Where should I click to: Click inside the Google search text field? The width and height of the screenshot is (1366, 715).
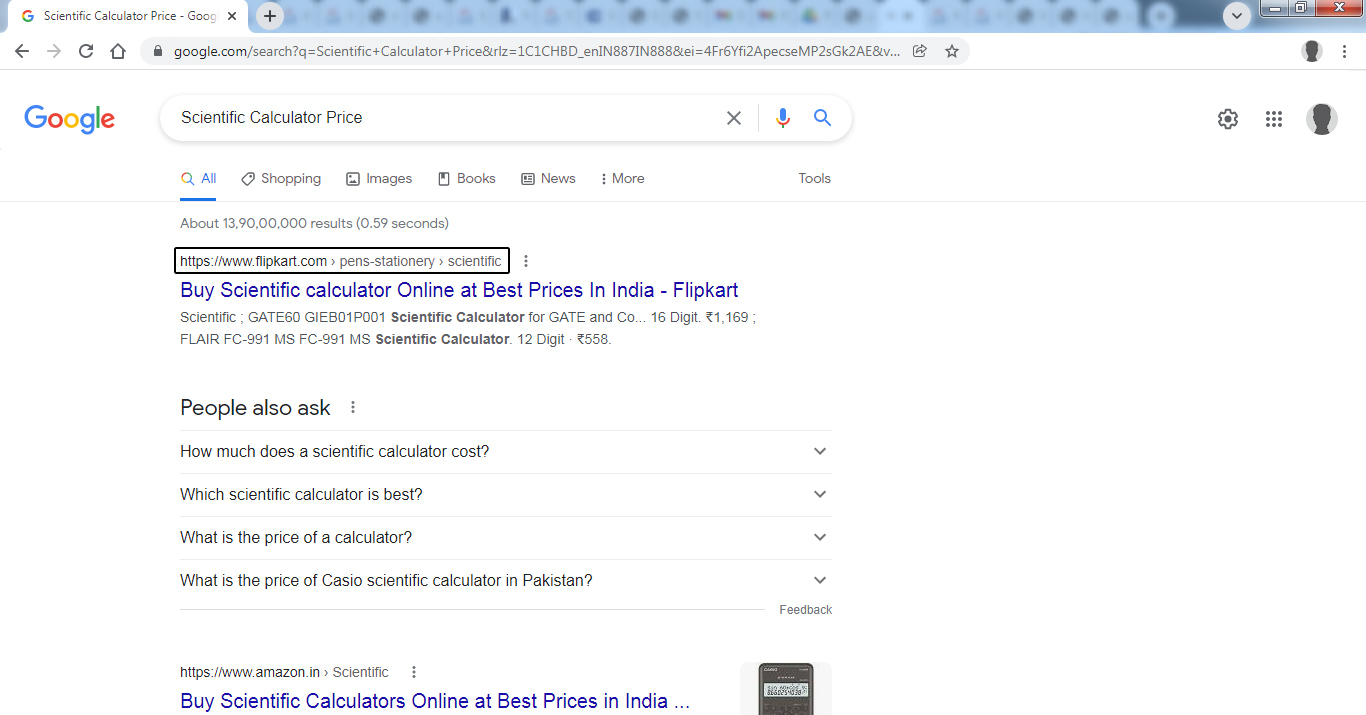(440, 118)
